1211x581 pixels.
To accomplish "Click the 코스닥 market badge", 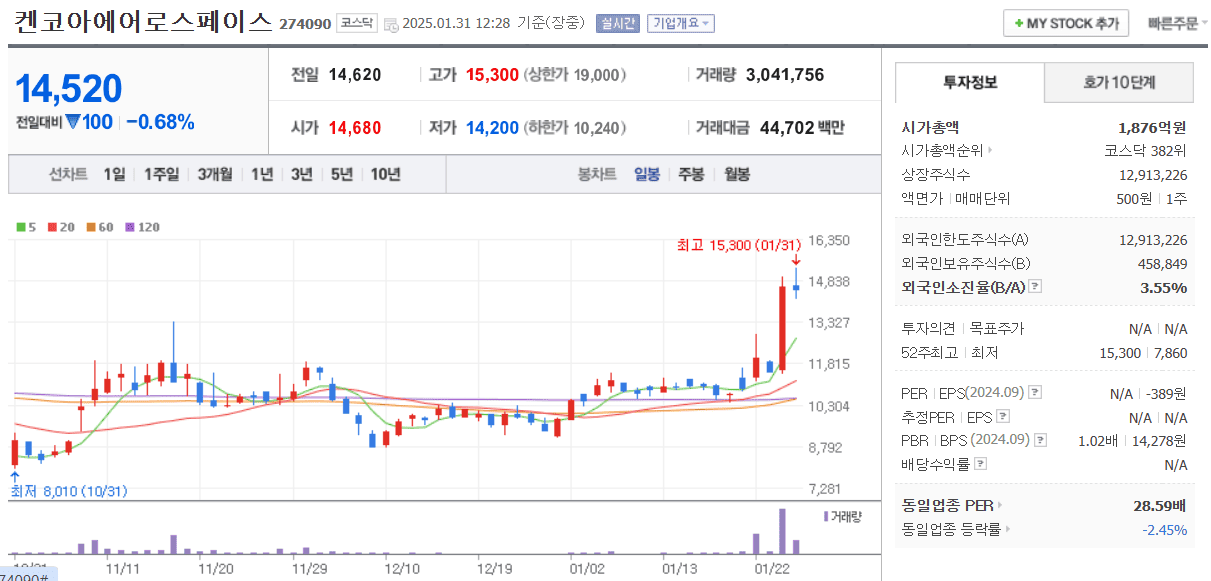I will pyautogui.click(x=357, y=23).
